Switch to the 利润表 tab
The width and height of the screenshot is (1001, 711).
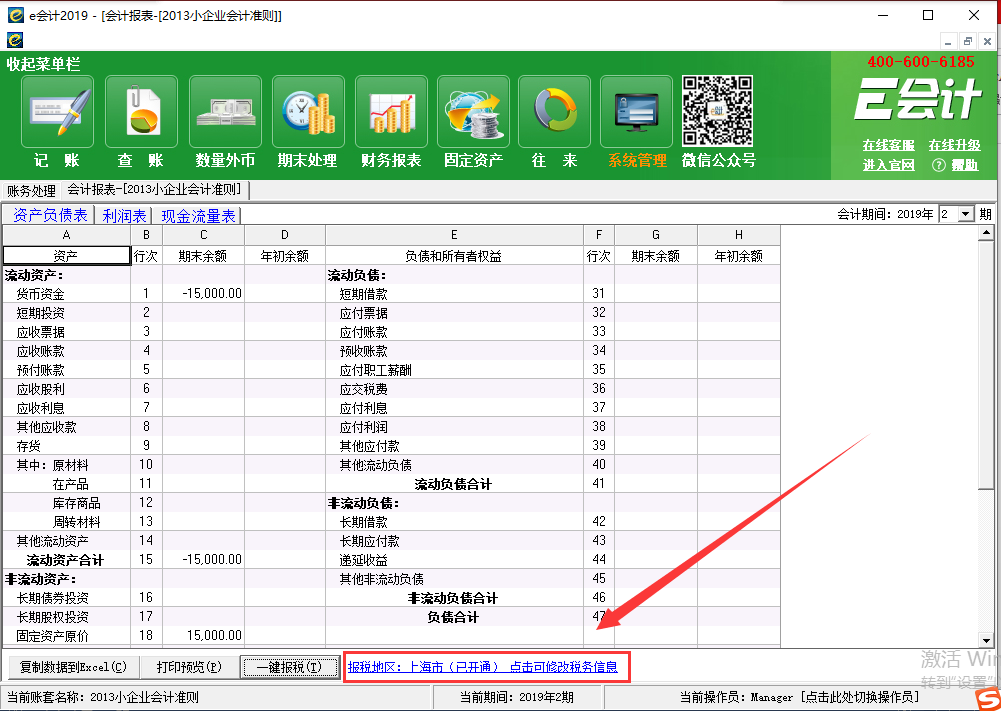coord(124,216)
